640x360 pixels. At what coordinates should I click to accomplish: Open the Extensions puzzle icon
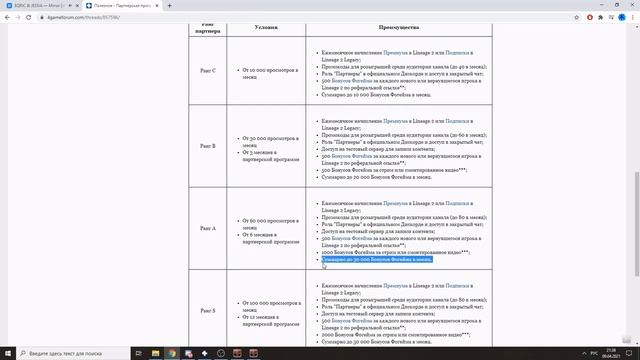(600, 18)
